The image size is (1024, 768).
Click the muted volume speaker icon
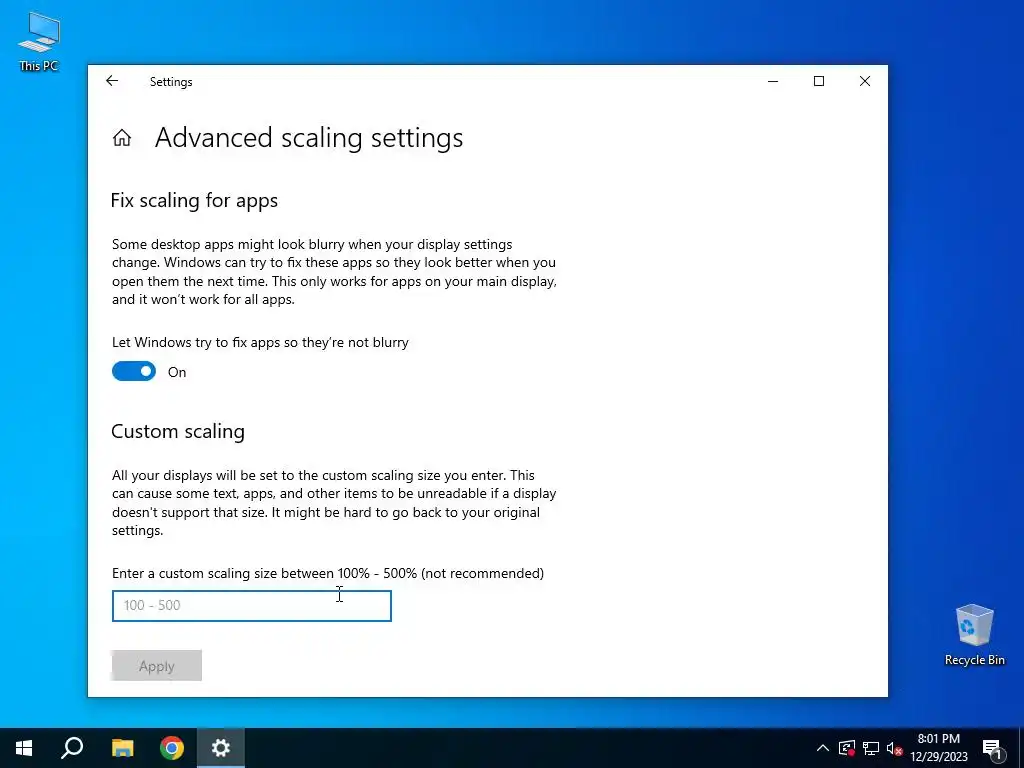coord(895,748)
